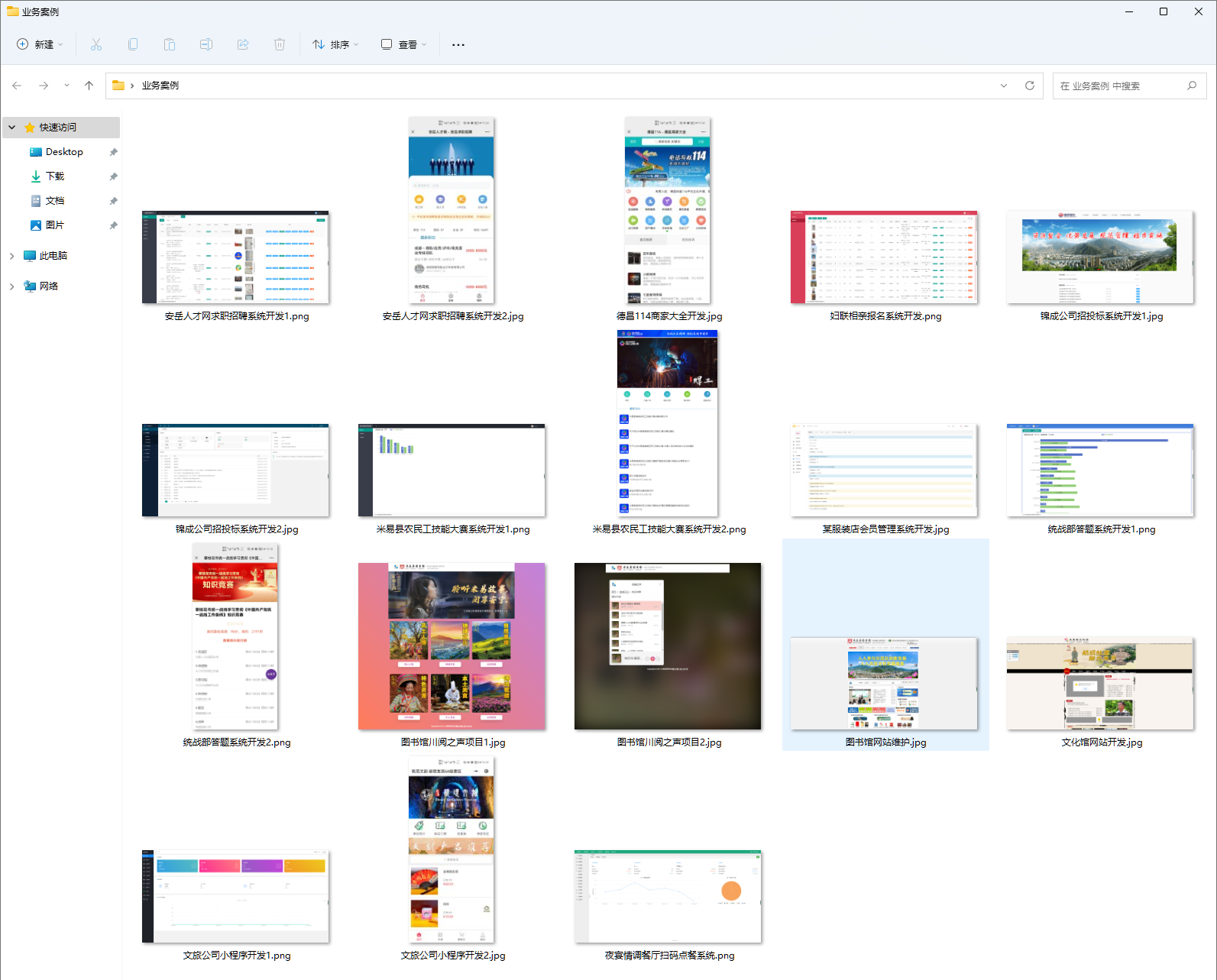The width and height of the screenshot is (1217, 980).
Task: Expand the 网络 tree node
Action: tap(12, 286)
